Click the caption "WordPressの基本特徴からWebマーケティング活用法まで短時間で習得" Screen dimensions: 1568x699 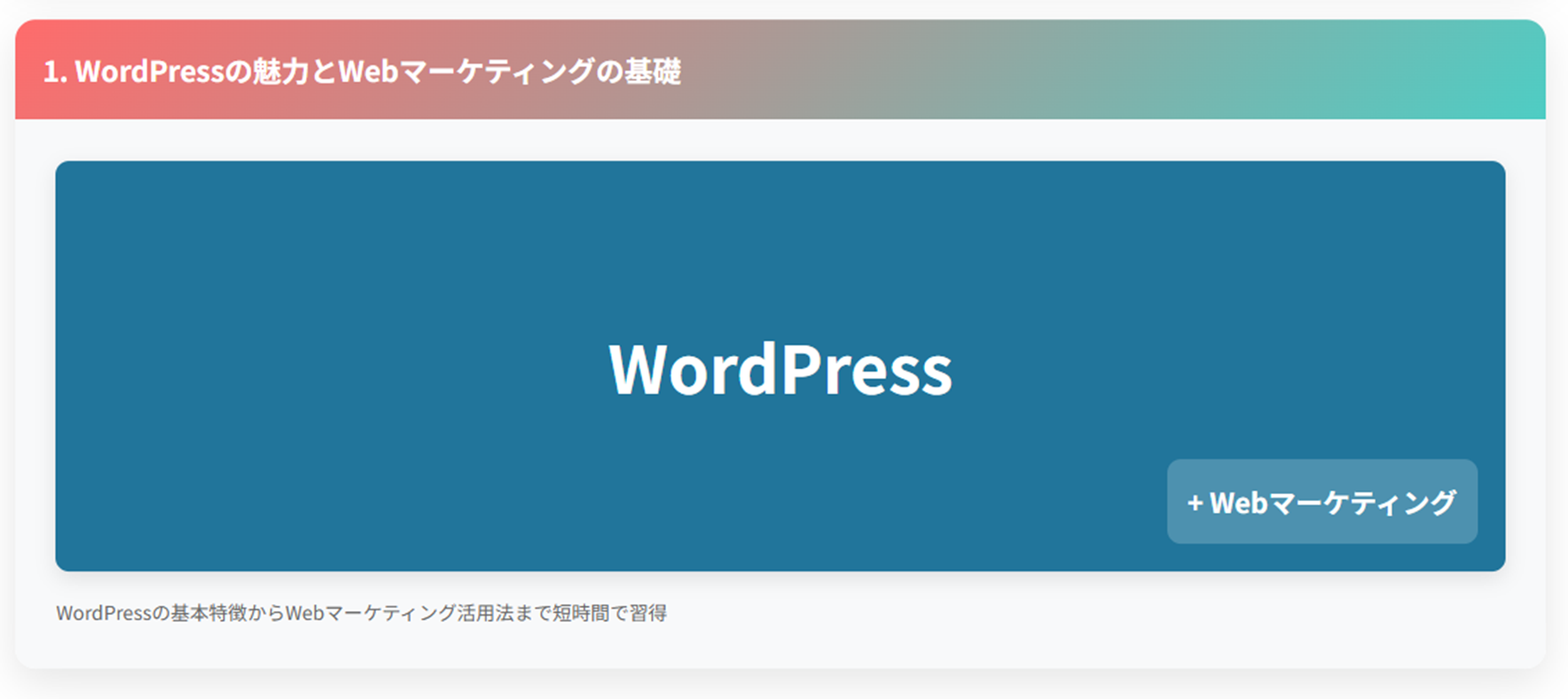[x=362, y=613]
